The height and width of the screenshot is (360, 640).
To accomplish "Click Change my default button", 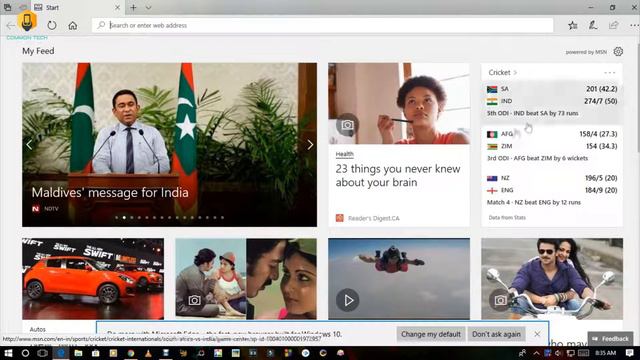I will pyautogui.click(x=431, y=334).
